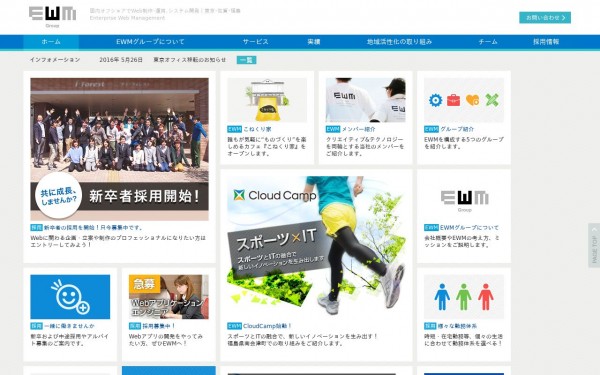
Task: Click the メンバー紹介 t-shirt photo thumbnail
Action: coord(365,100)
